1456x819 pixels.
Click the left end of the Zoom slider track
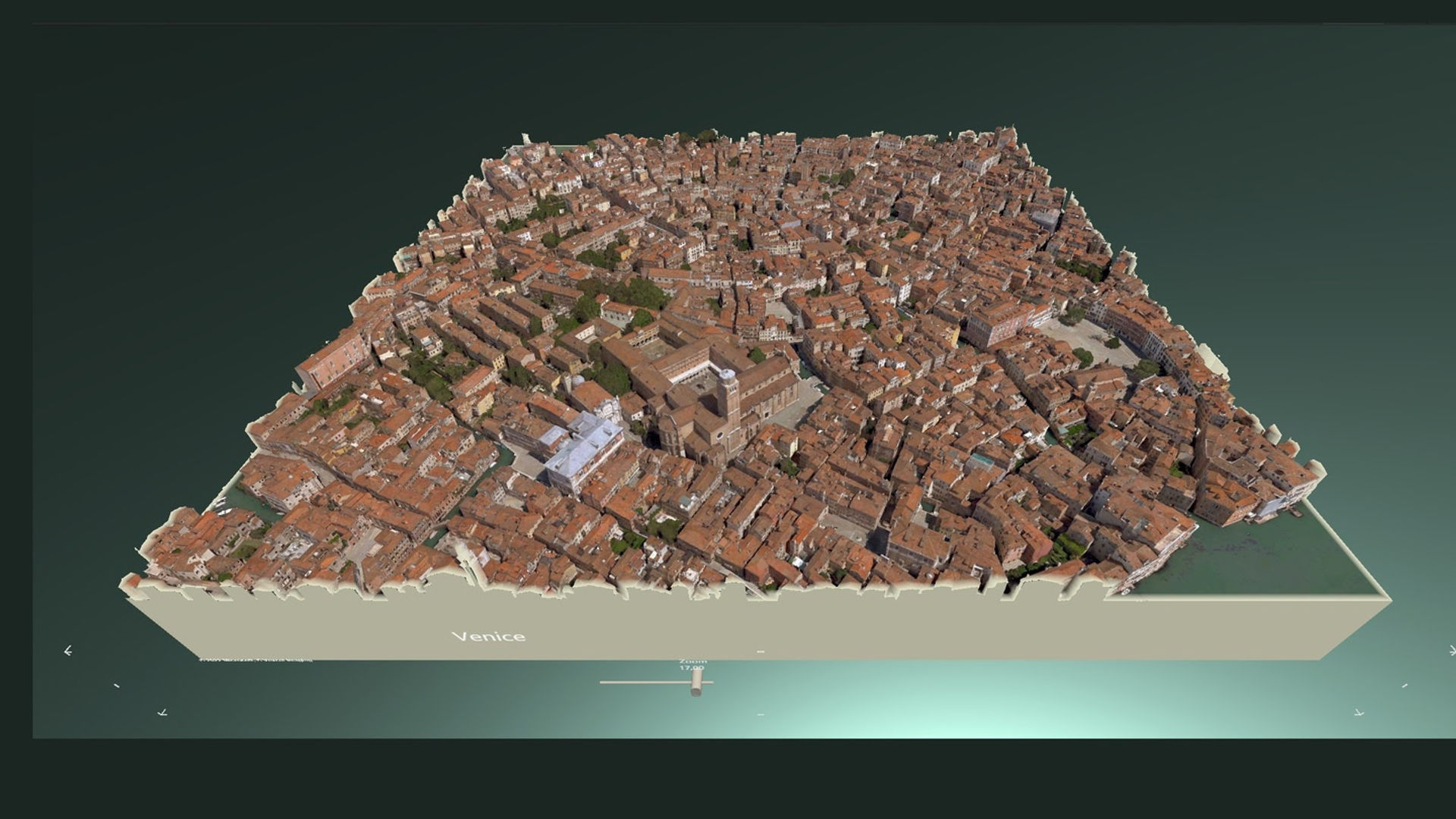click(x=603, y=682)
